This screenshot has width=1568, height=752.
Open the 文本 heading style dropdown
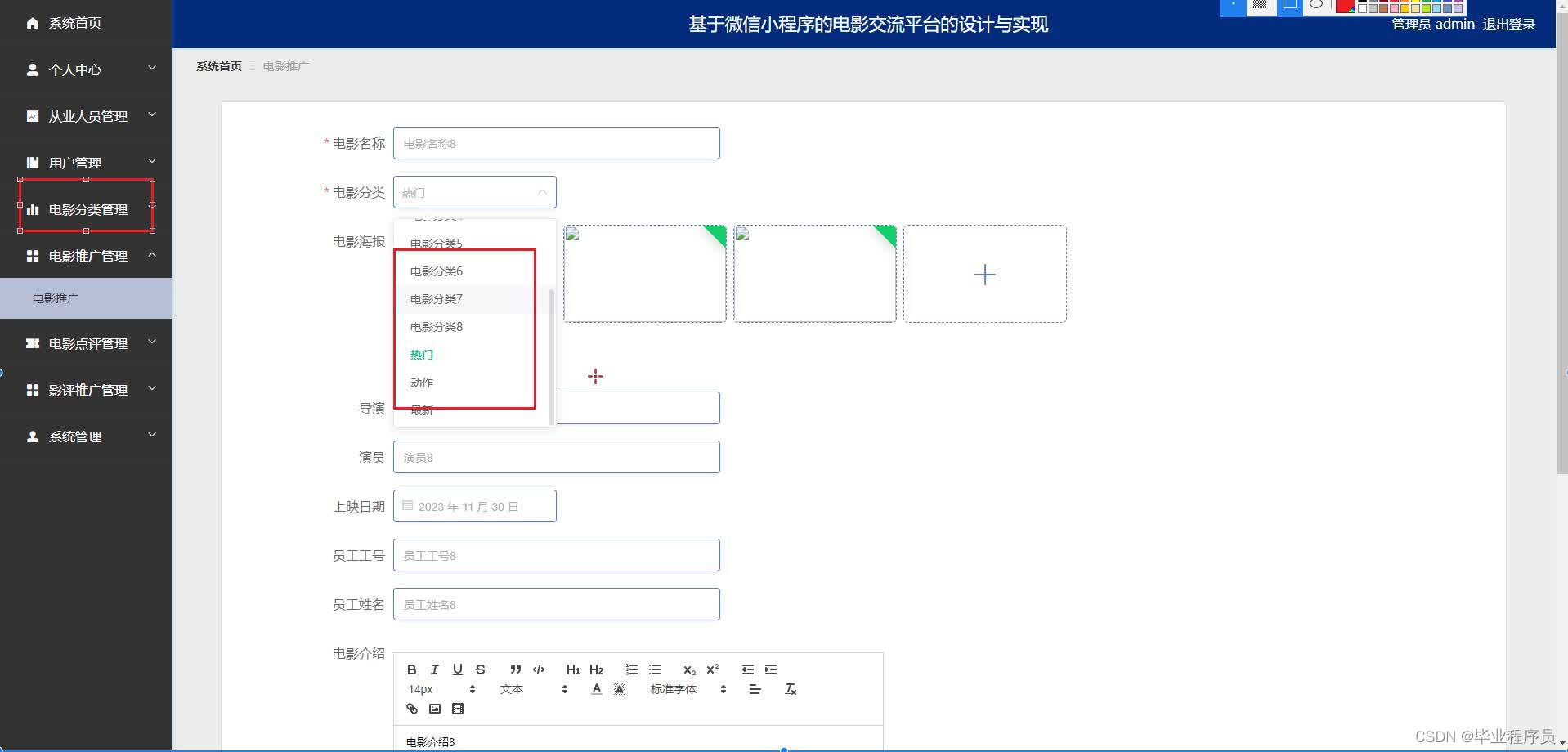pyautogui.click(x=534, y=689)
